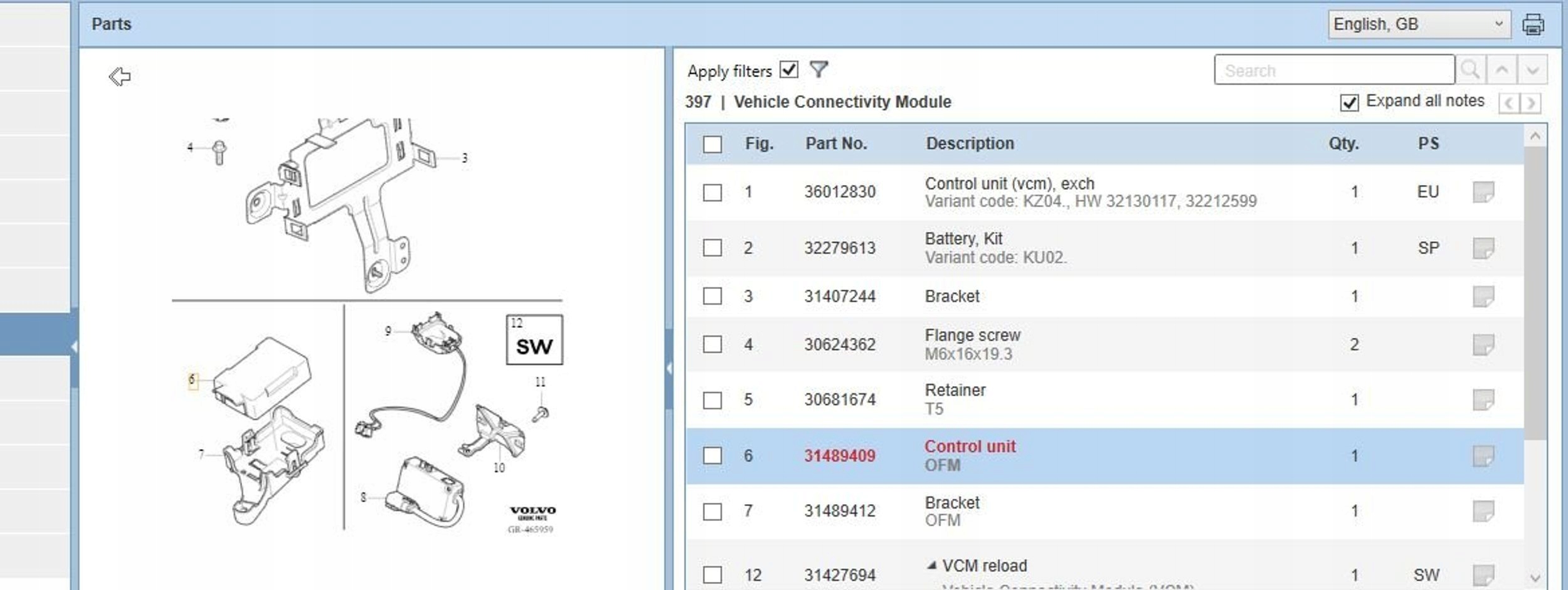Tick checkbox for Flange screw row
This screenshot has height=590, width=1568.
point(712,345)
